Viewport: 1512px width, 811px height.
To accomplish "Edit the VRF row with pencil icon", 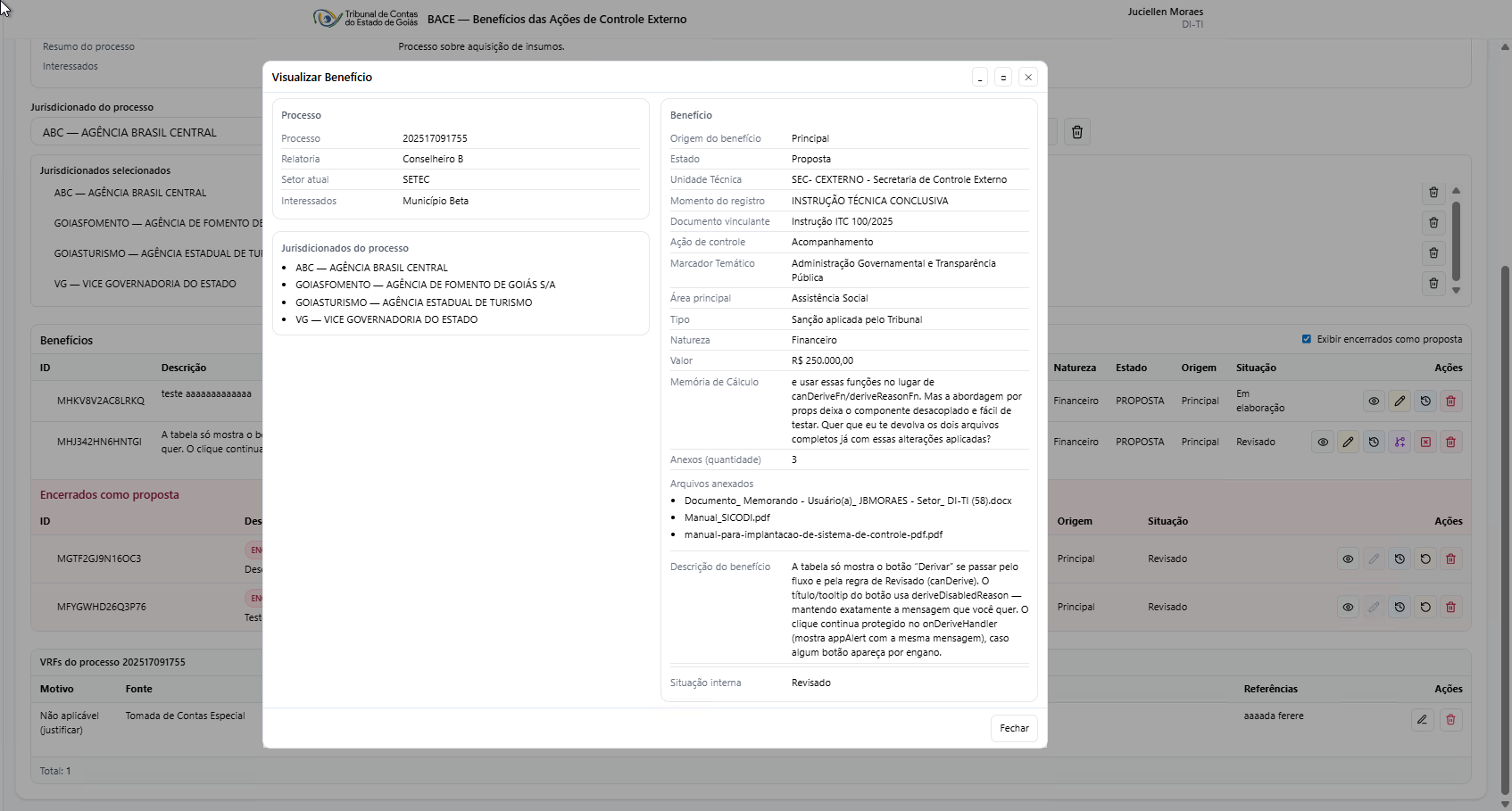I will (1422, 720).
